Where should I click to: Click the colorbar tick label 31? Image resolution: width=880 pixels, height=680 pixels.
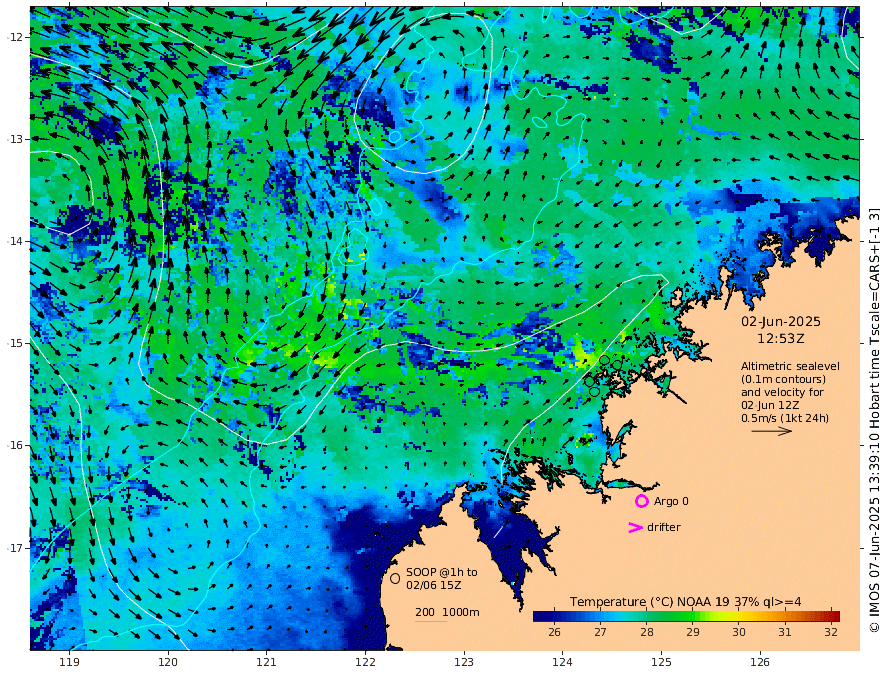pos(785,632)
